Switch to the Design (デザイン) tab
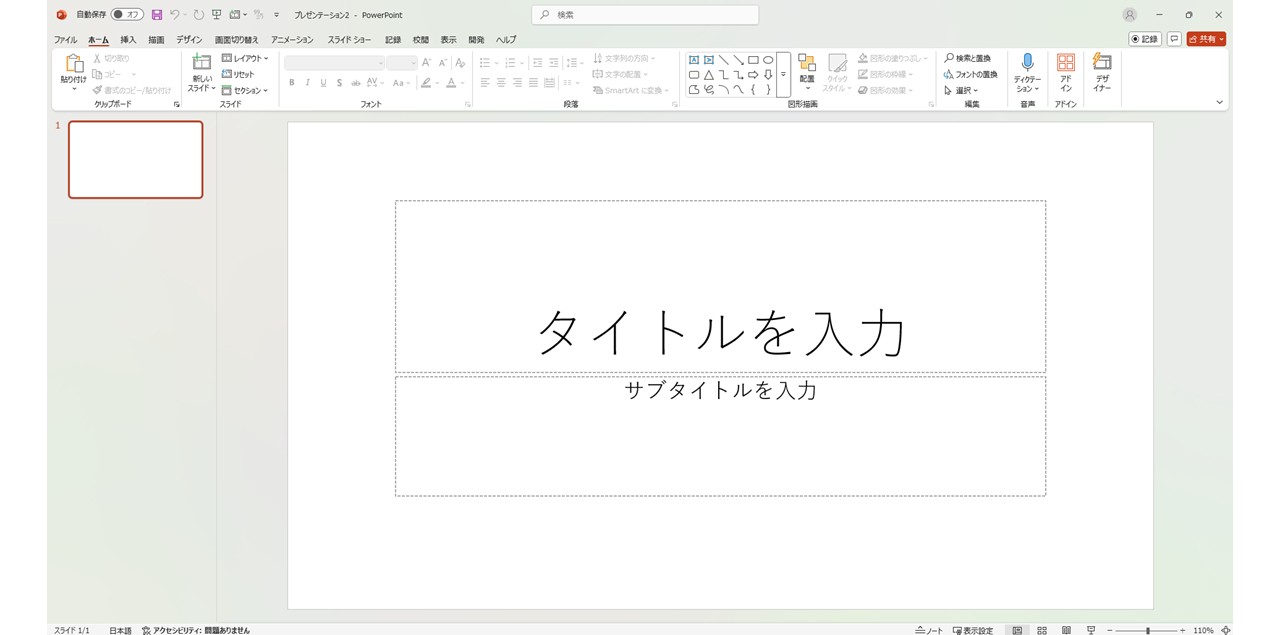The height and width of the screenshot is (635, 1280). (x=189, y=40)
